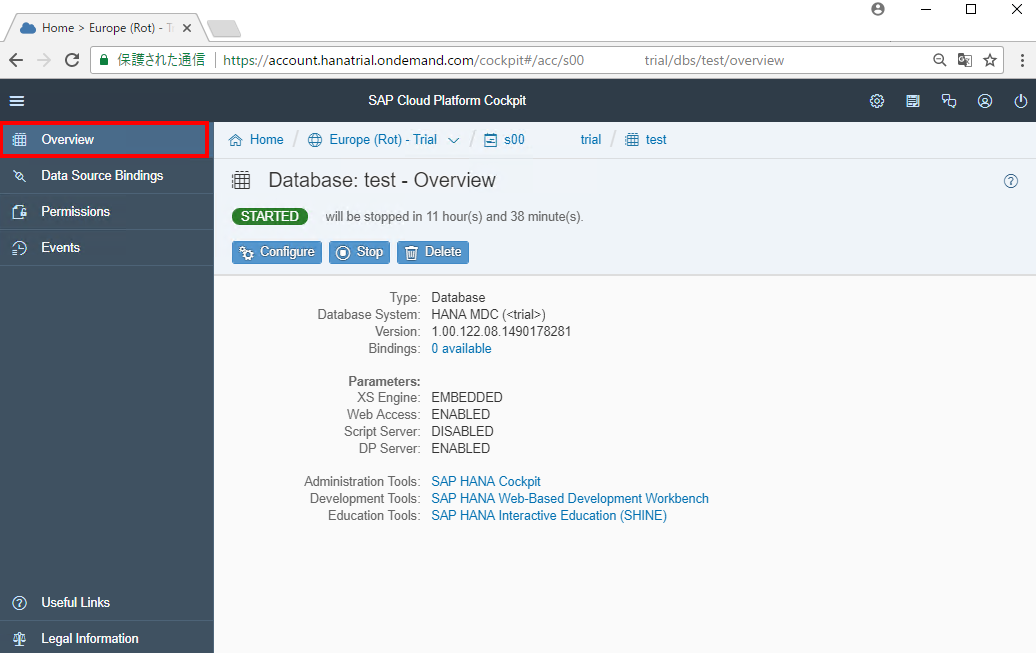
Task: Click the log off power icon
Action: (x=1020, y=101)
